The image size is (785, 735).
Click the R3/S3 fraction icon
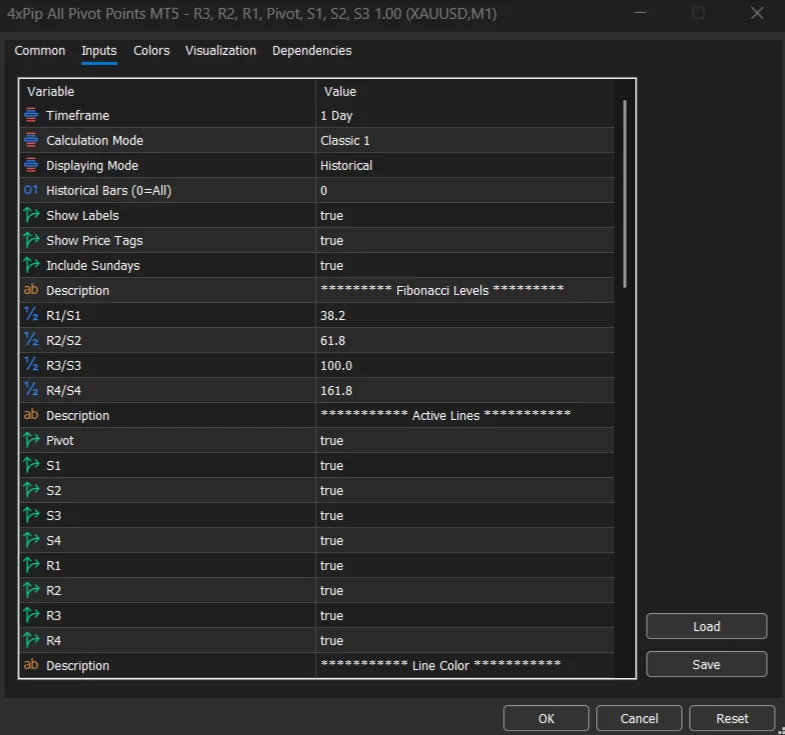[31, 364]
